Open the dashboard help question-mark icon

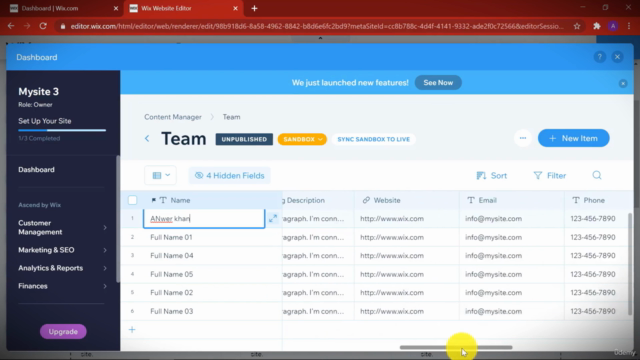(599, 57)
